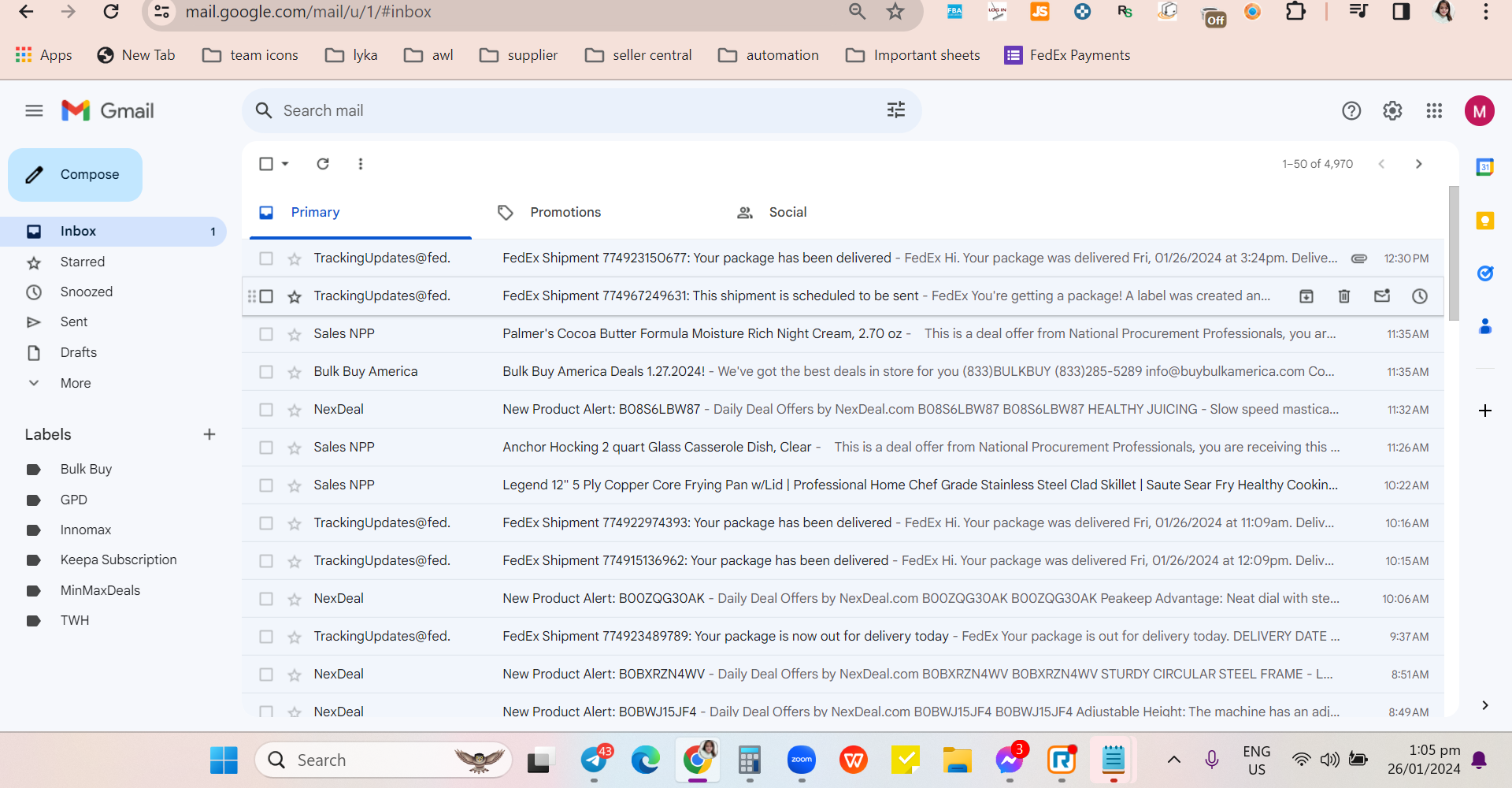Open the MinMaxDeals label
This screenshot has width=1512, height=788.
pos(100,590)
